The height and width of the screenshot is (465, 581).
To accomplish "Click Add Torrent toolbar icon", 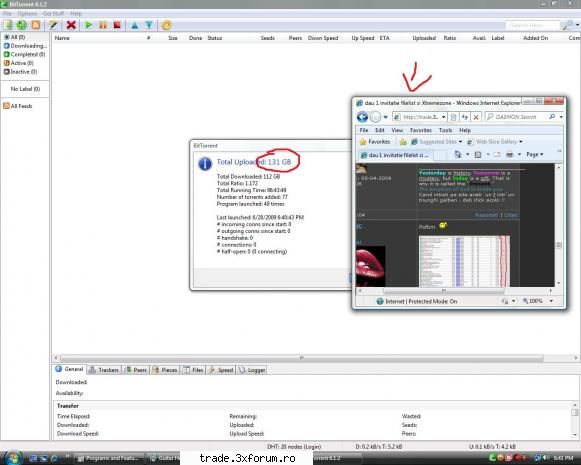I will click(x=8, y=25).
